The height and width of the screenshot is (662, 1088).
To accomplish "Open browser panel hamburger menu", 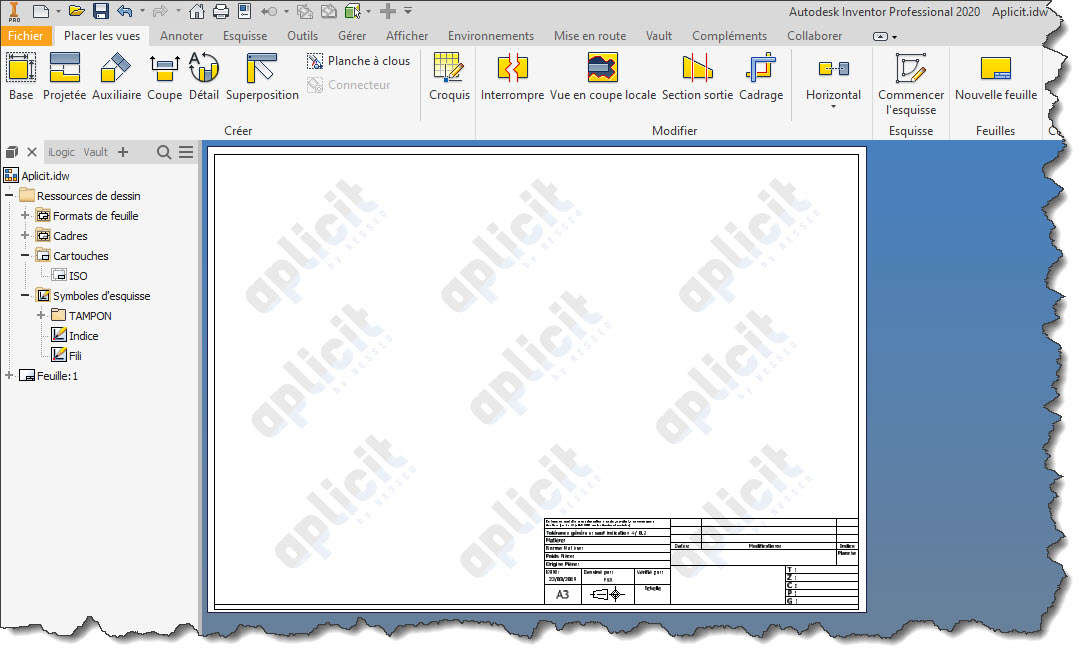I will [186, 152].
